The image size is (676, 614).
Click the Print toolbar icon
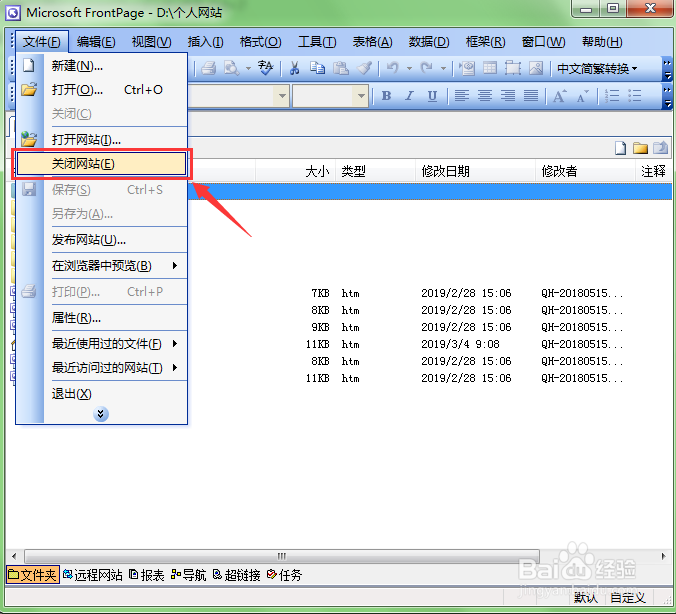(208, 68)
